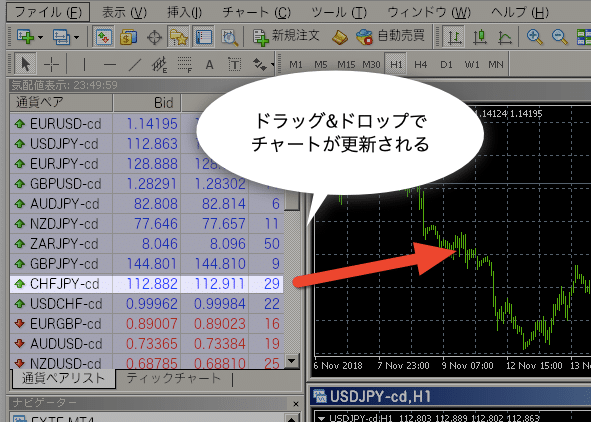Switch chart to line chart mode
The width and height of the screenshot is (591, 422).
pyautogui.click(x=505, y=37)
